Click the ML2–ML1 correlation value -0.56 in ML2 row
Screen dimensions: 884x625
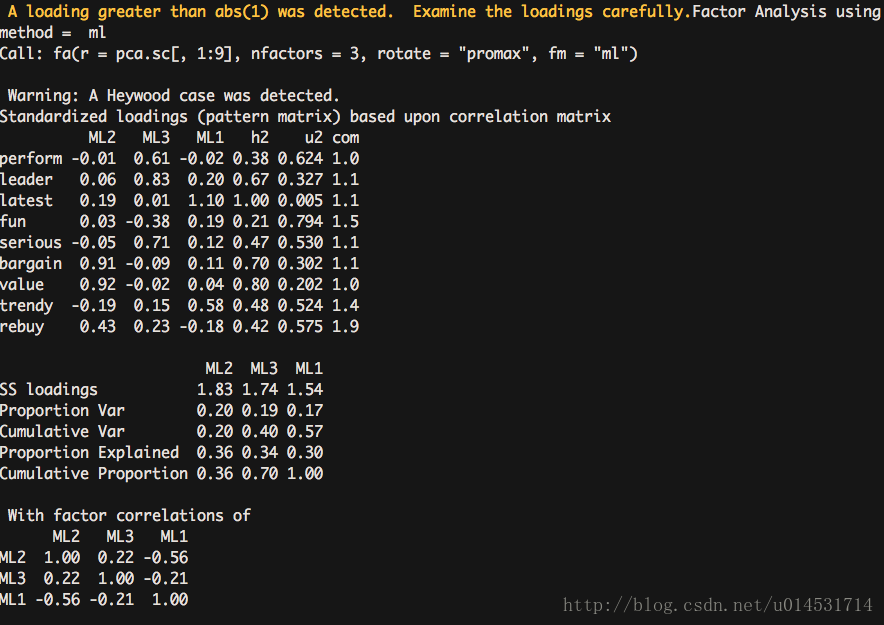[x=166, y=558]
